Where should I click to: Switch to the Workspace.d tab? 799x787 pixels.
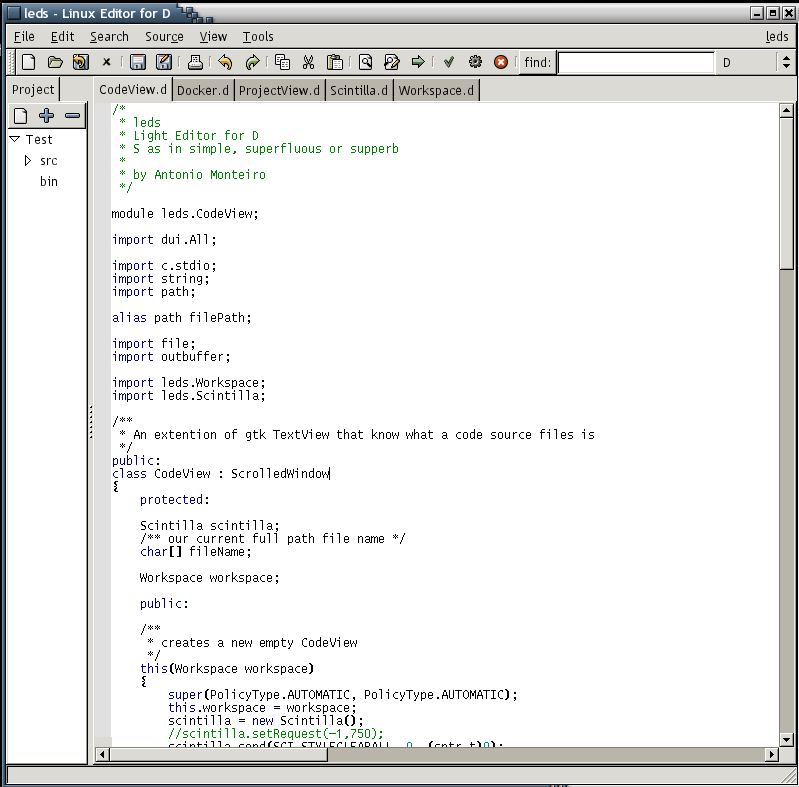click(x=436, y=91)
